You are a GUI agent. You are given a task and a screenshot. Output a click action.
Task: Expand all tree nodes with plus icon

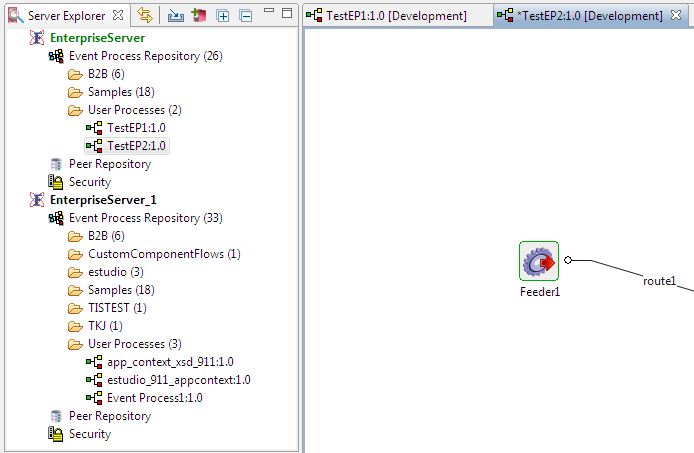tap(223, 15)
